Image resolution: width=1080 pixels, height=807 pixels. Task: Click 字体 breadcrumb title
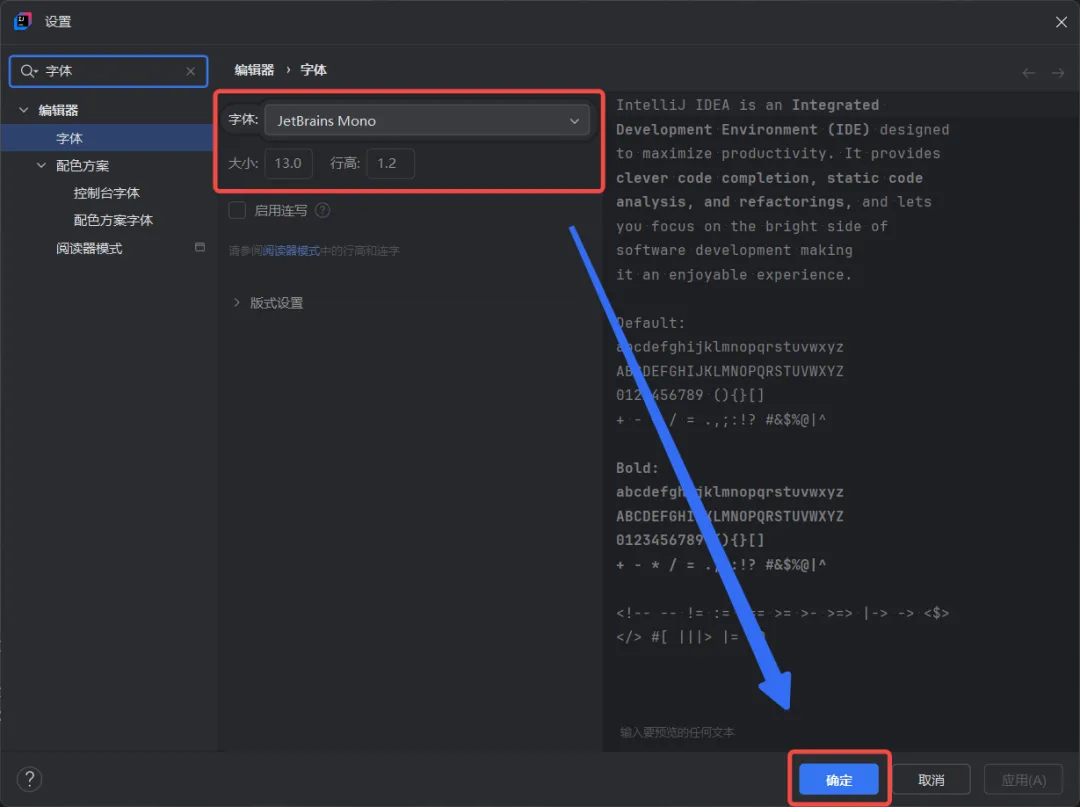click(x=313, y=70)
